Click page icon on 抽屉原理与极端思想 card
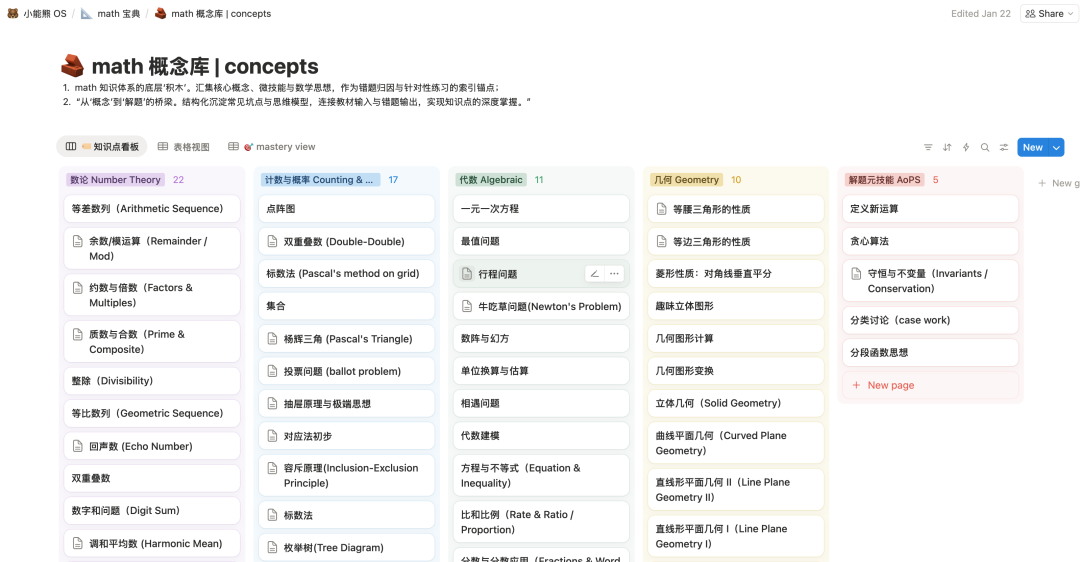Viewport: 1080px width, 562px height. click(272, 404)
